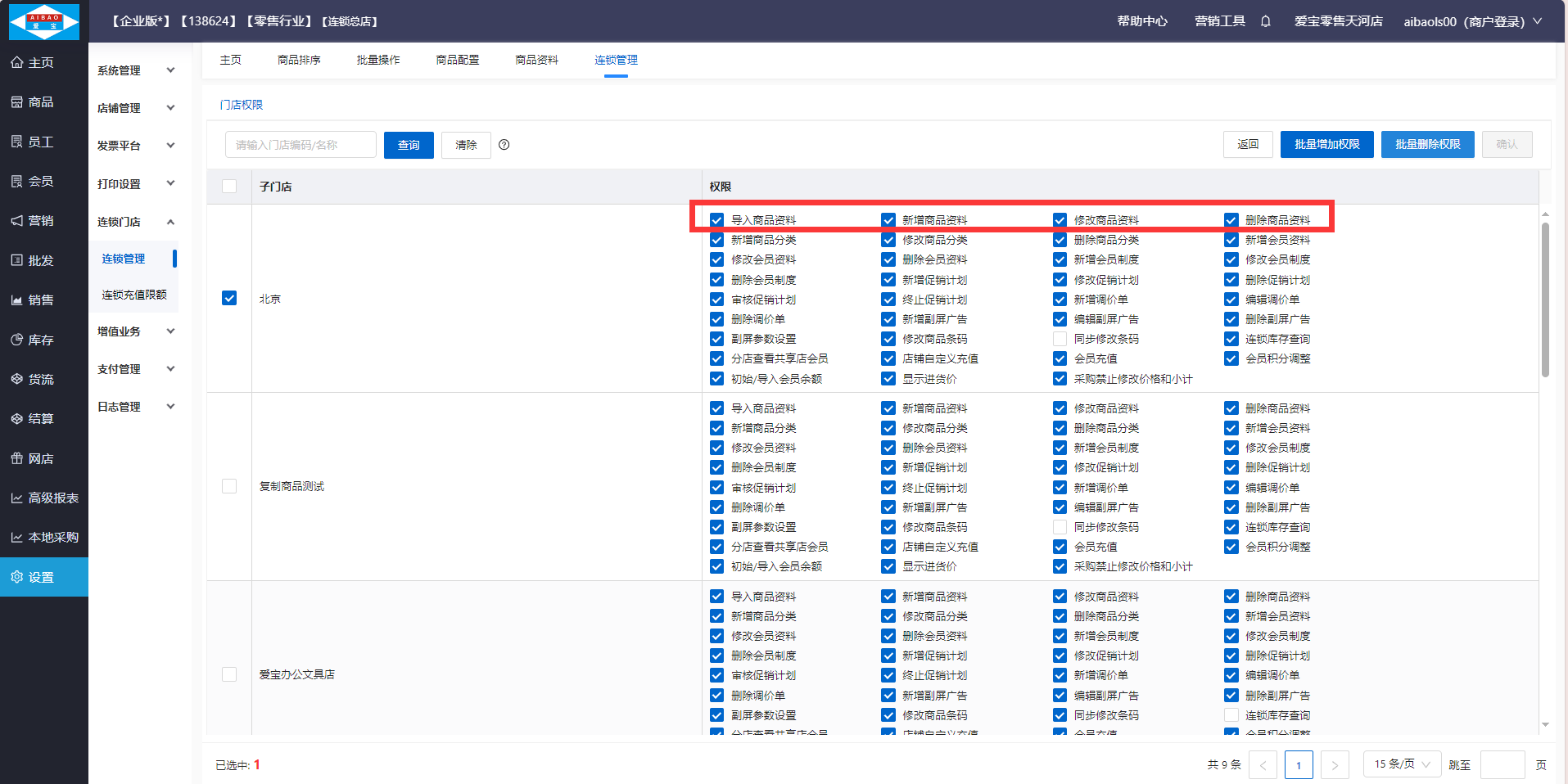Image resolution: width=1568 pixels, height=784 pixels.
Task: Click the store code/name search field
Action: (300, 145)
